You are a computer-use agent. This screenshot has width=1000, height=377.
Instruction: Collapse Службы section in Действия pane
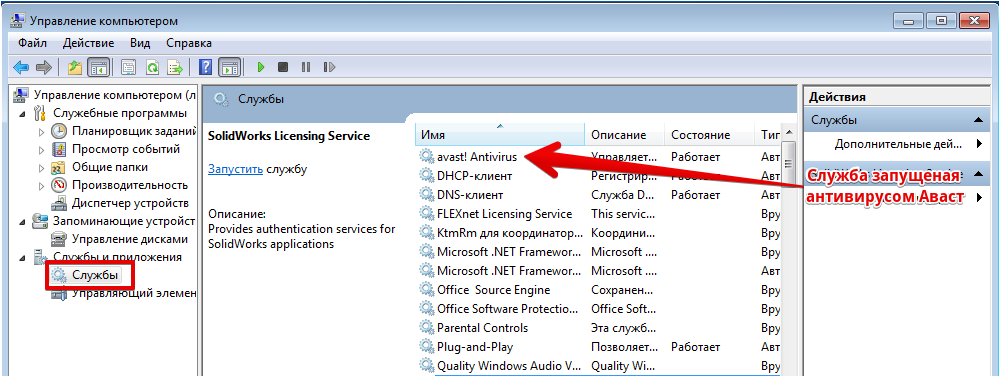point(978,120)
